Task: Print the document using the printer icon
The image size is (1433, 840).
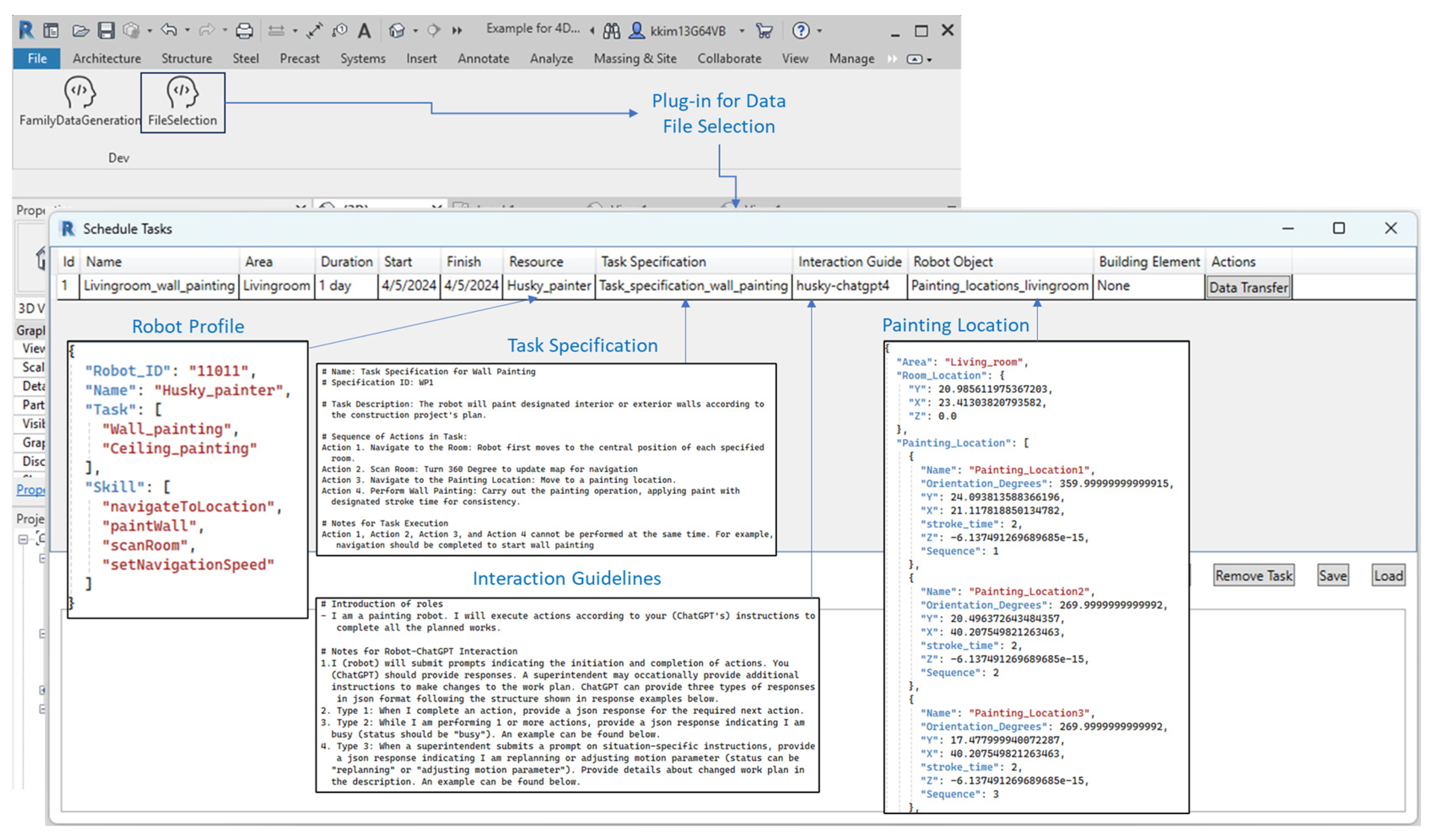Action: (x=245, y=30)
